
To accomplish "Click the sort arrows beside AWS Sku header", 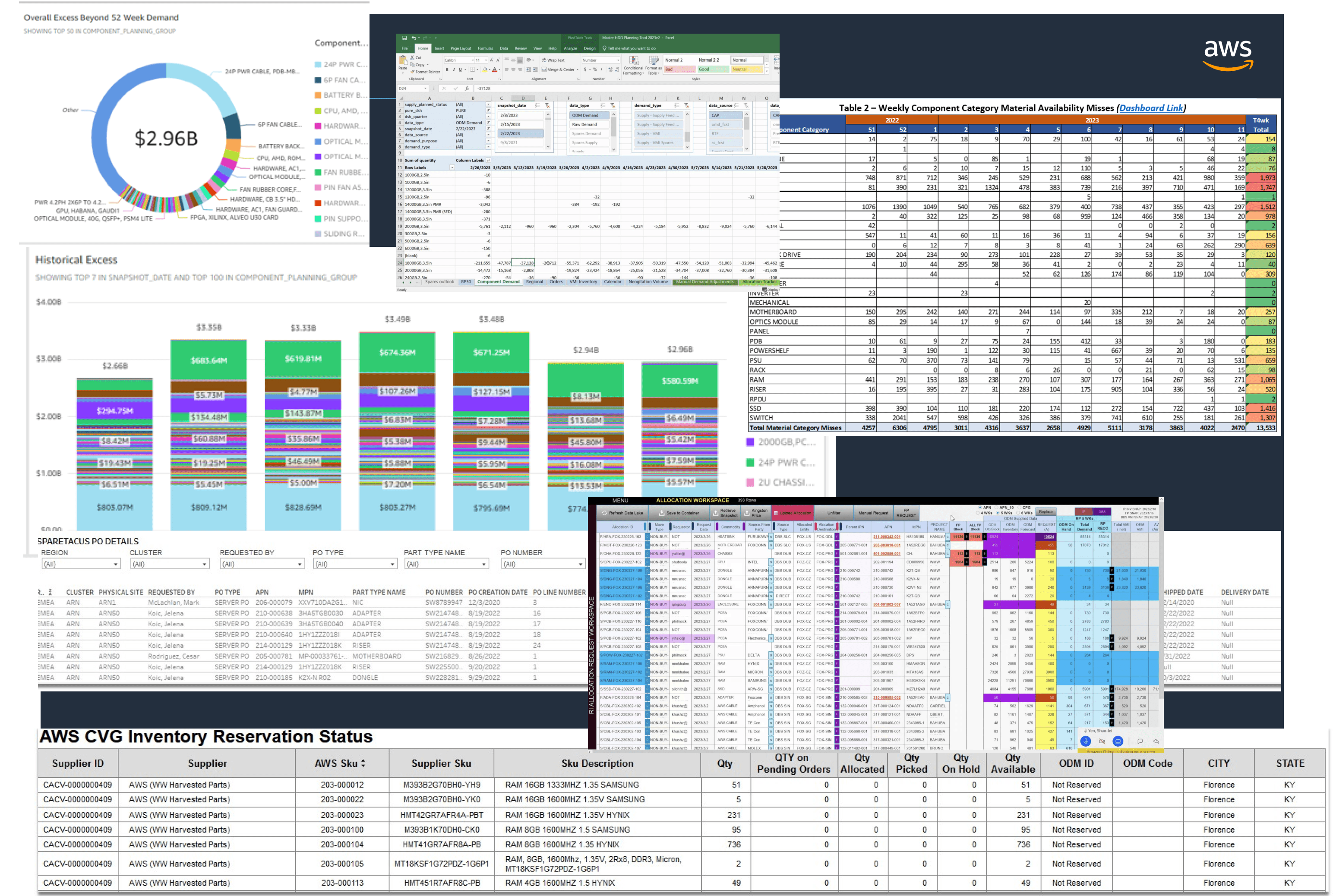I will (x=363, y=763).
